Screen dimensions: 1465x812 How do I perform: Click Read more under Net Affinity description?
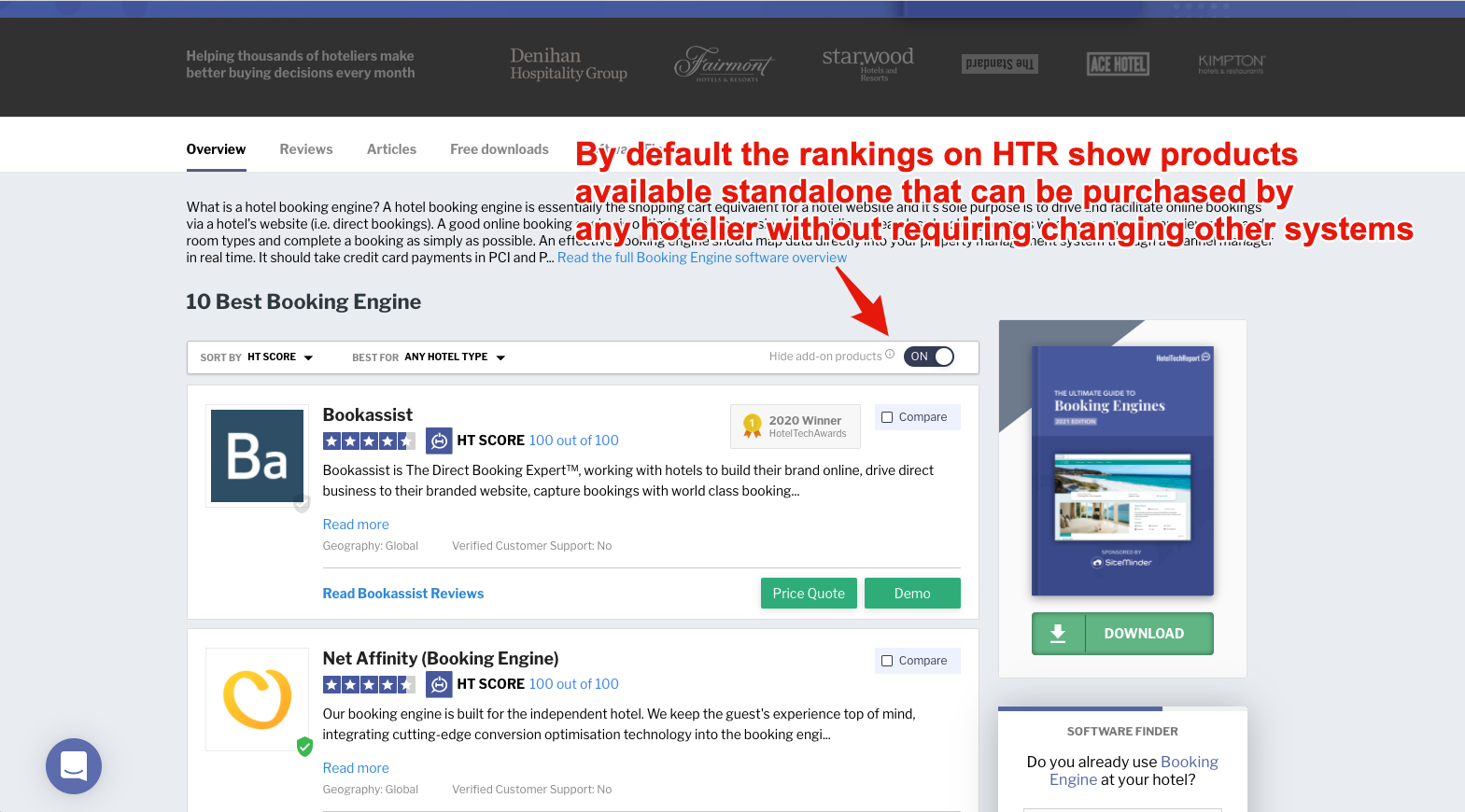[x=356, y=768]
